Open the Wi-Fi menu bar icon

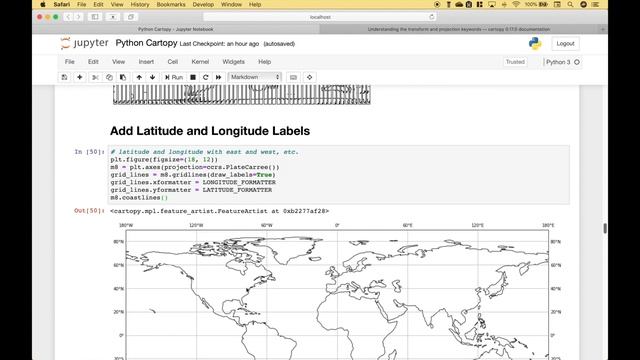pos(516,4)
